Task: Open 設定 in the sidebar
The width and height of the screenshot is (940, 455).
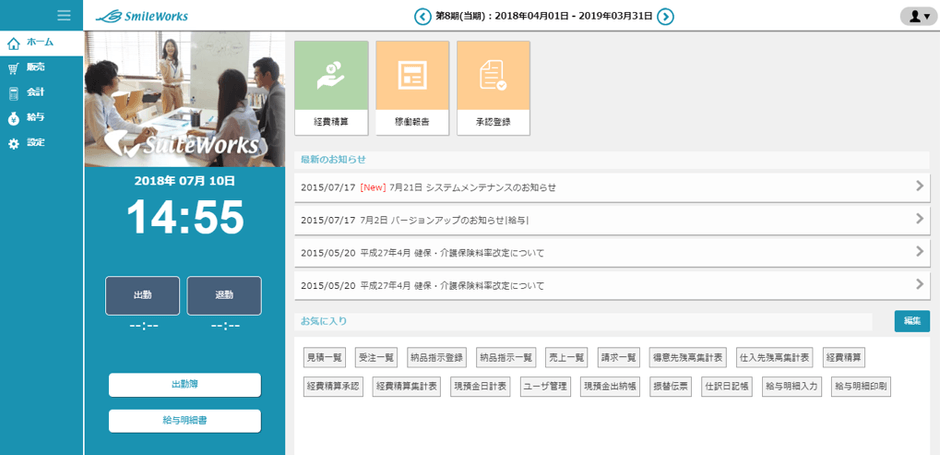Action: click(40, 143)
